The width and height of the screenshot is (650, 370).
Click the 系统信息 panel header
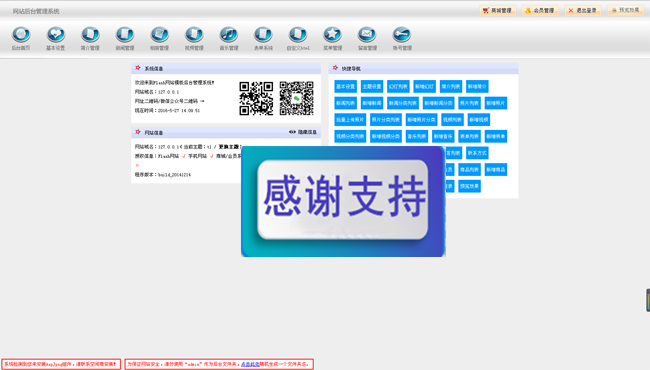226,68
